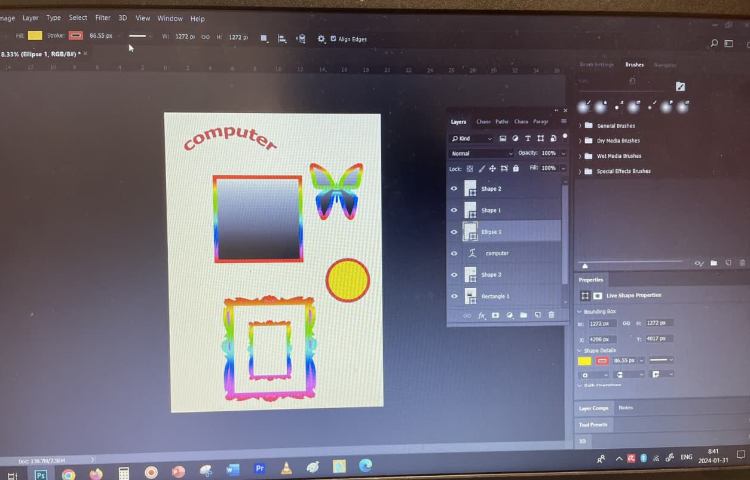Expand the Special Effects Brushes folder
The image size is (750, 480).
click(x=580, y=171)
